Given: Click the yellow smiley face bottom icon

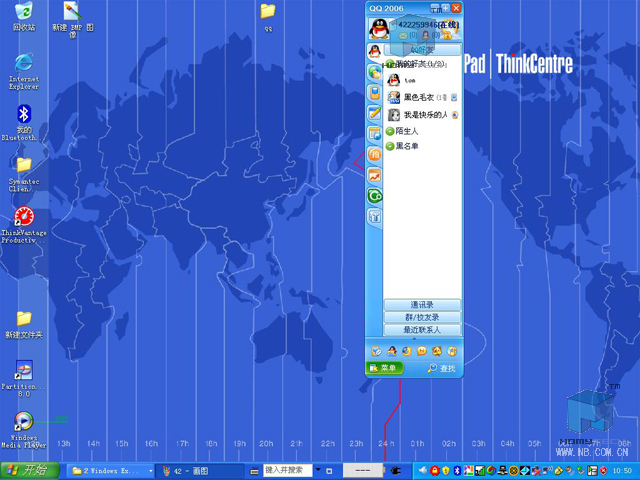Looking at the screenshot, I should click(x=422, y=351).
